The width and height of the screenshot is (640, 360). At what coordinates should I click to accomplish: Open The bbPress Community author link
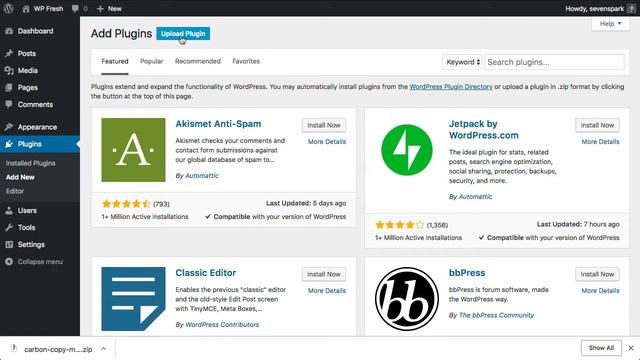(496, 315)
